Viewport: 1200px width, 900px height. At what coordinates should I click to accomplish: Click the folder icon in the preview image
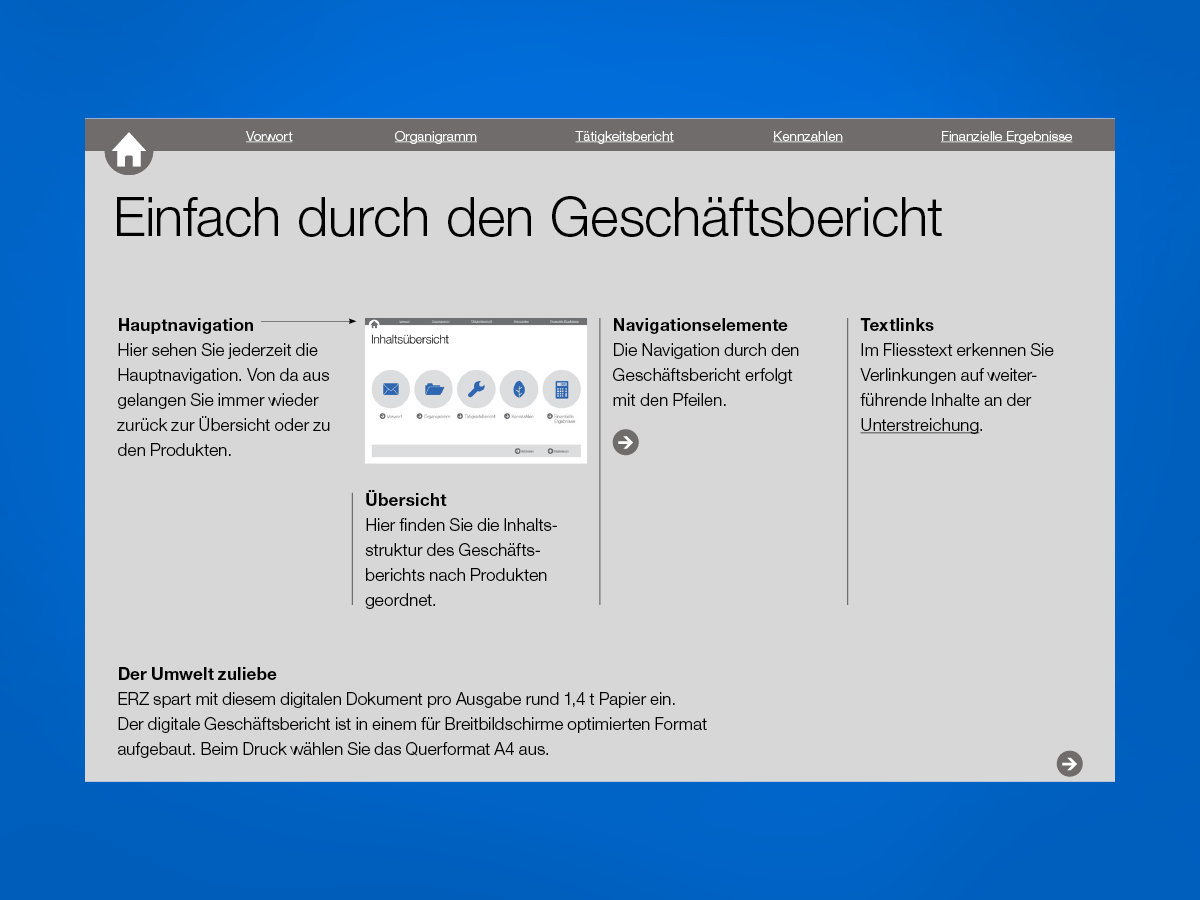(x=433, y=389)
